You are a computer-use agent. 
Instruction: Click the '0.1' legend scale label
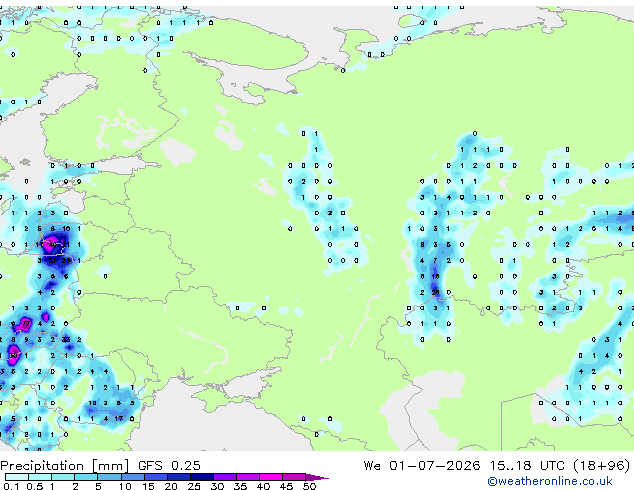click(11, 486)
